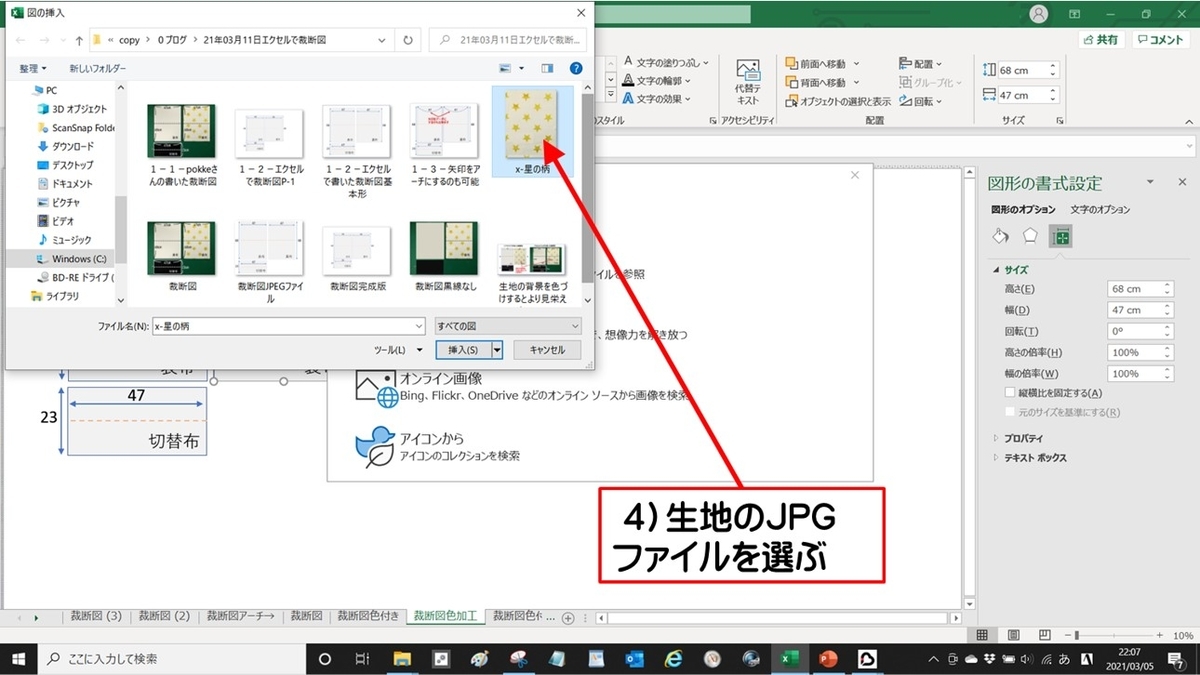Open the Alt Text (代替テキスト) tool
This screenshot has height=675, width=1200.
747,82
